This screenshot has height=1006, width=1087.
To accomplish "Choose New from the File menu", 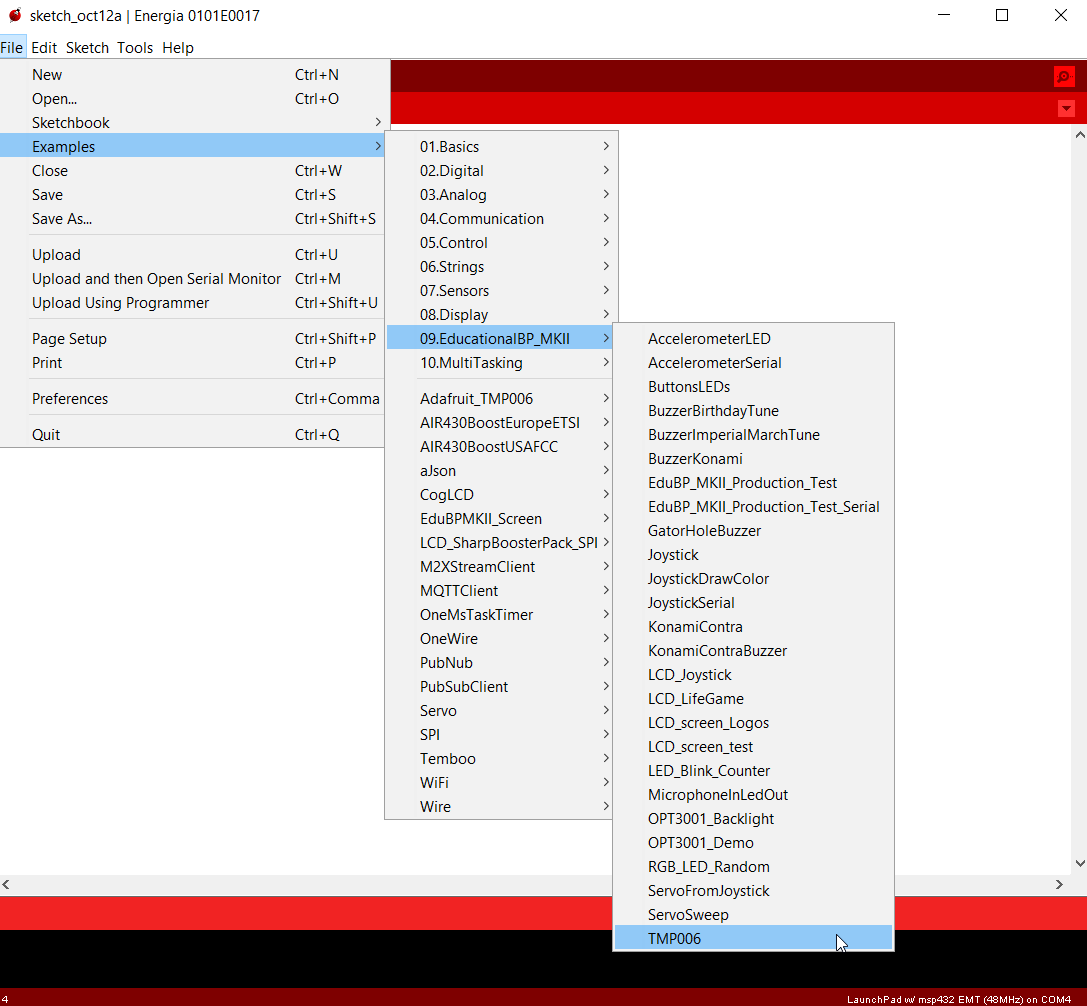I will click(193, 75).
